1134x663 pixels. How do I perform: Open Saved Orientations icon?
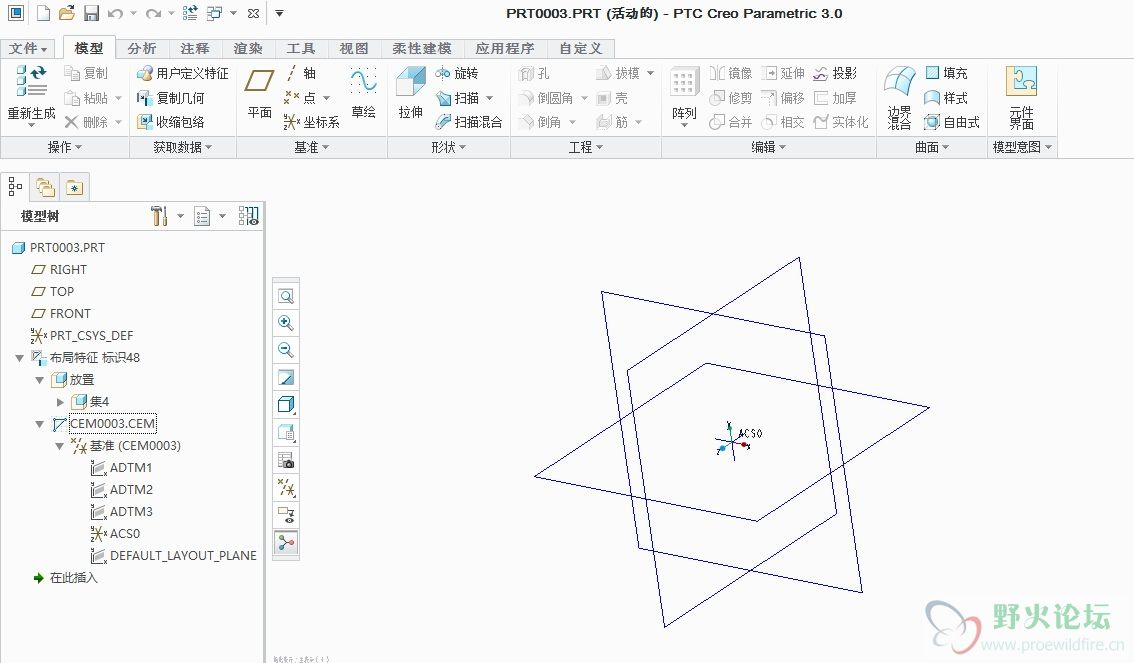click(286, 433)
